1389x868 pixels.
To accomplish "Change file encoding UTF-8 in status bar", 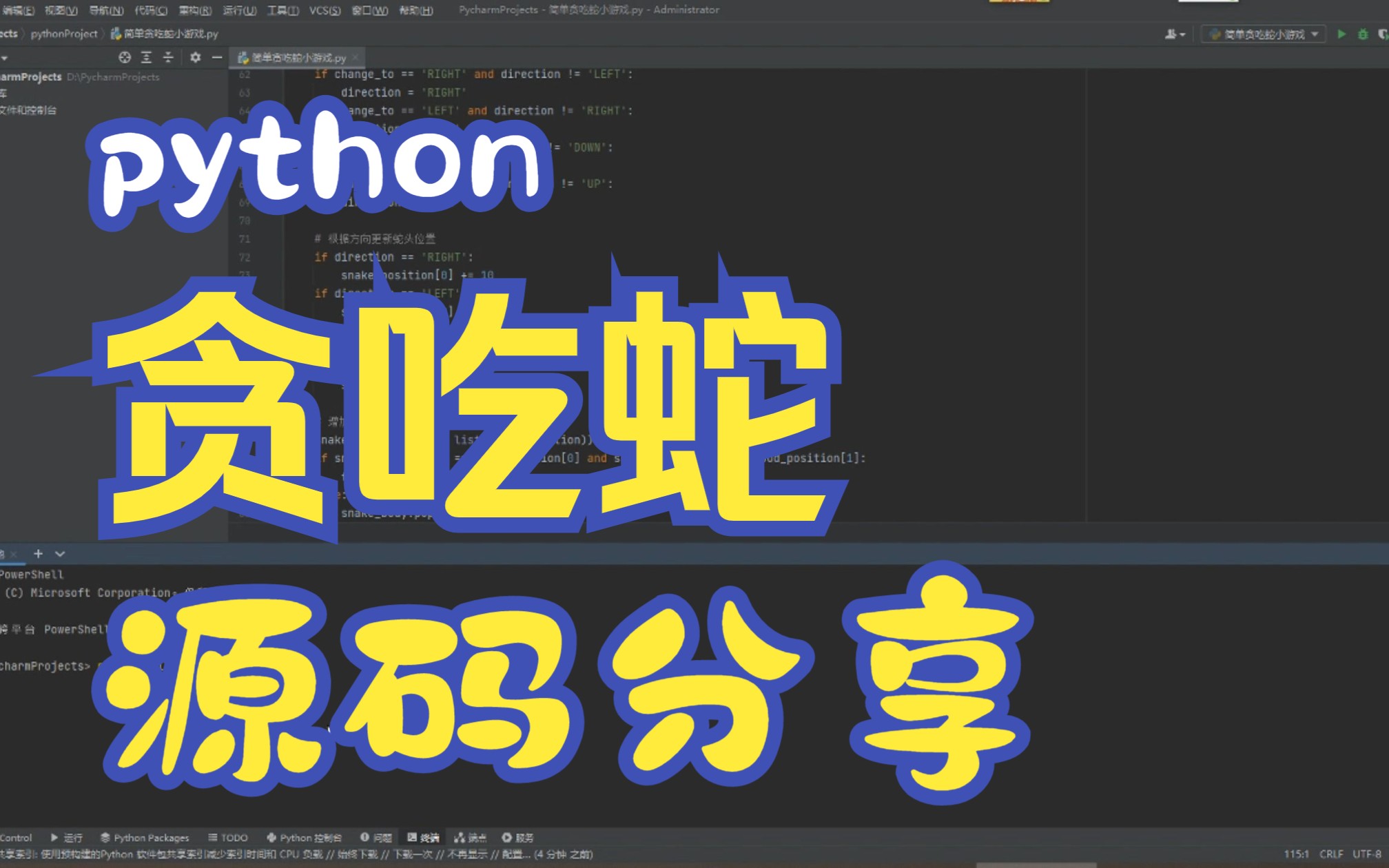I will point(1367,854).
